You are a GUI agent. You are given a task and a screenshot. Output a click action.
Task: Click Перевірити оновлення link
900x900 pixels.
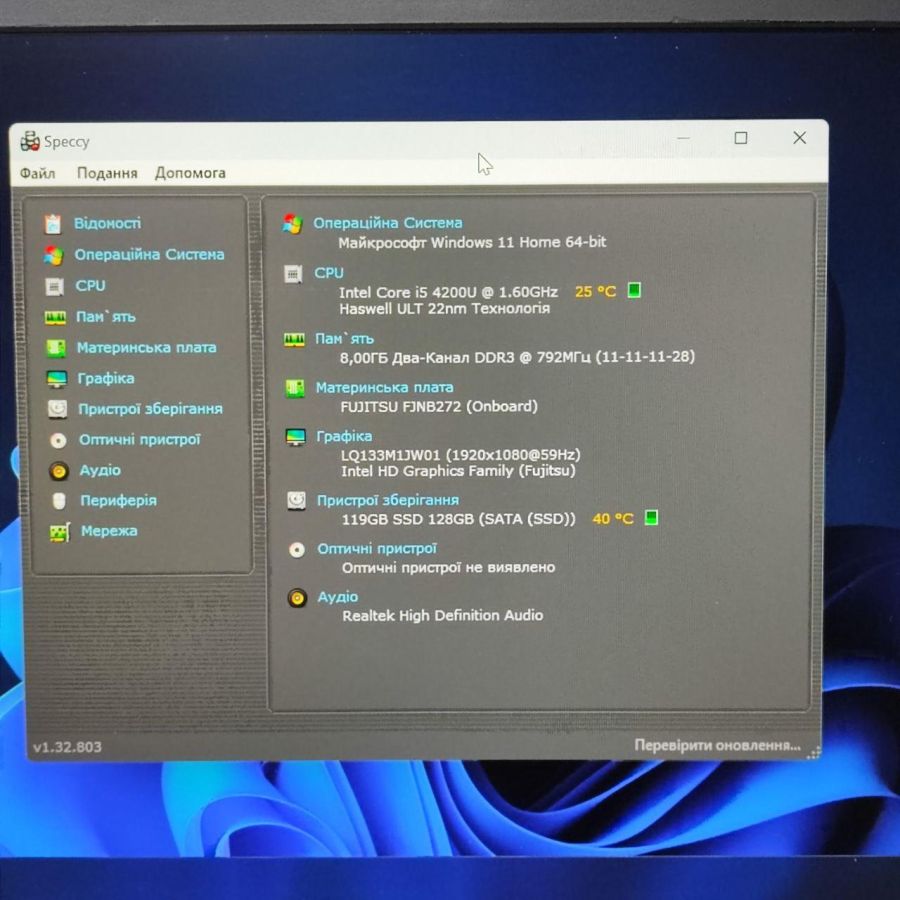click(717, 746)
